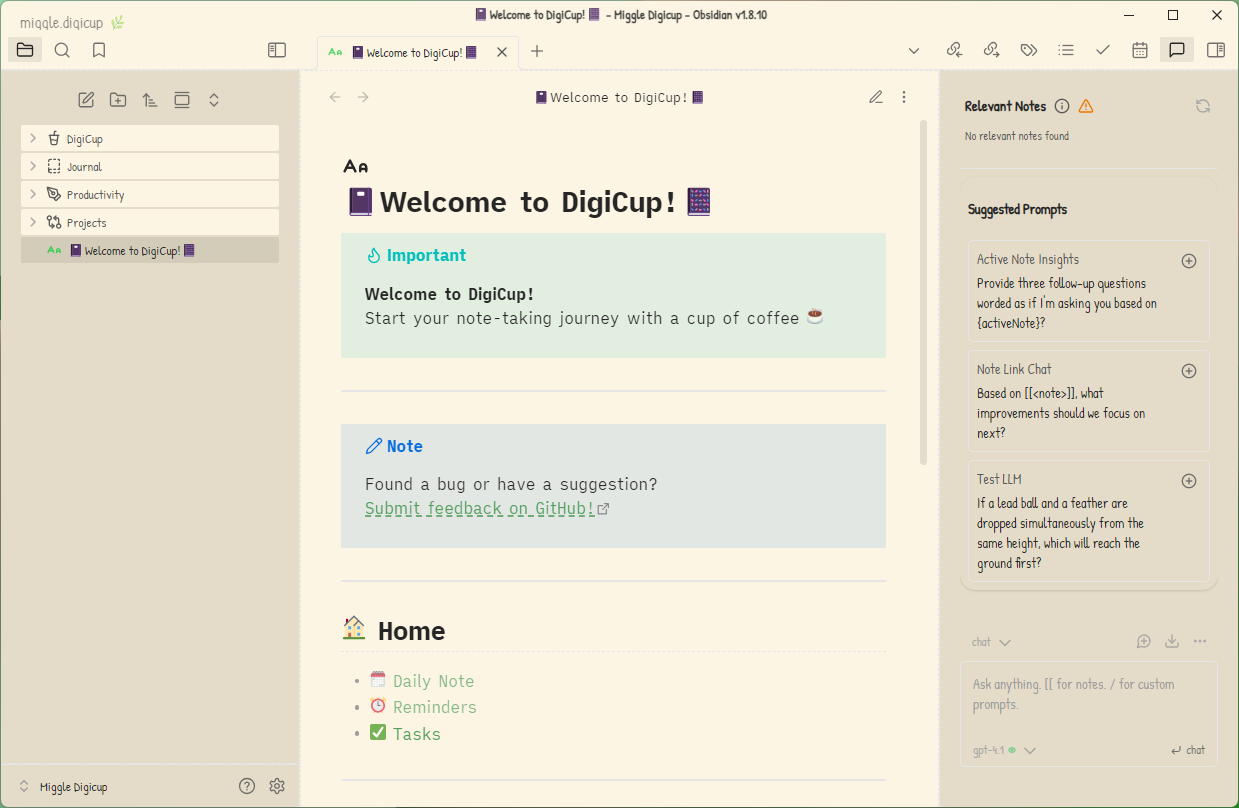Screen dimensions: 1239x808
Task: Show Relevant Notes info icon
Action: click(1062, 106)
